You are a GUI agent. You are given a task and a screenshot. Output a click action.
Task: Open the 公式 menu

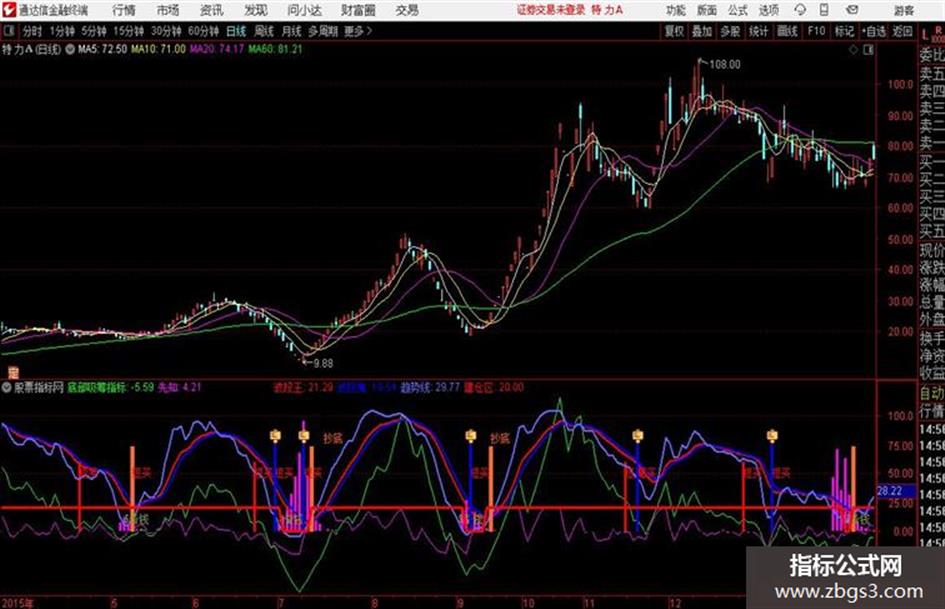738,10
